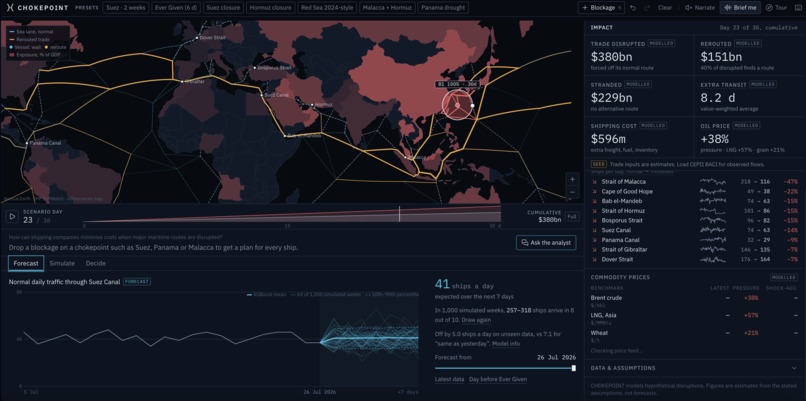Viewport: 806px width, 401px height.
Task: Start narration with the Narrate speaker button
Action: [700, 8]
